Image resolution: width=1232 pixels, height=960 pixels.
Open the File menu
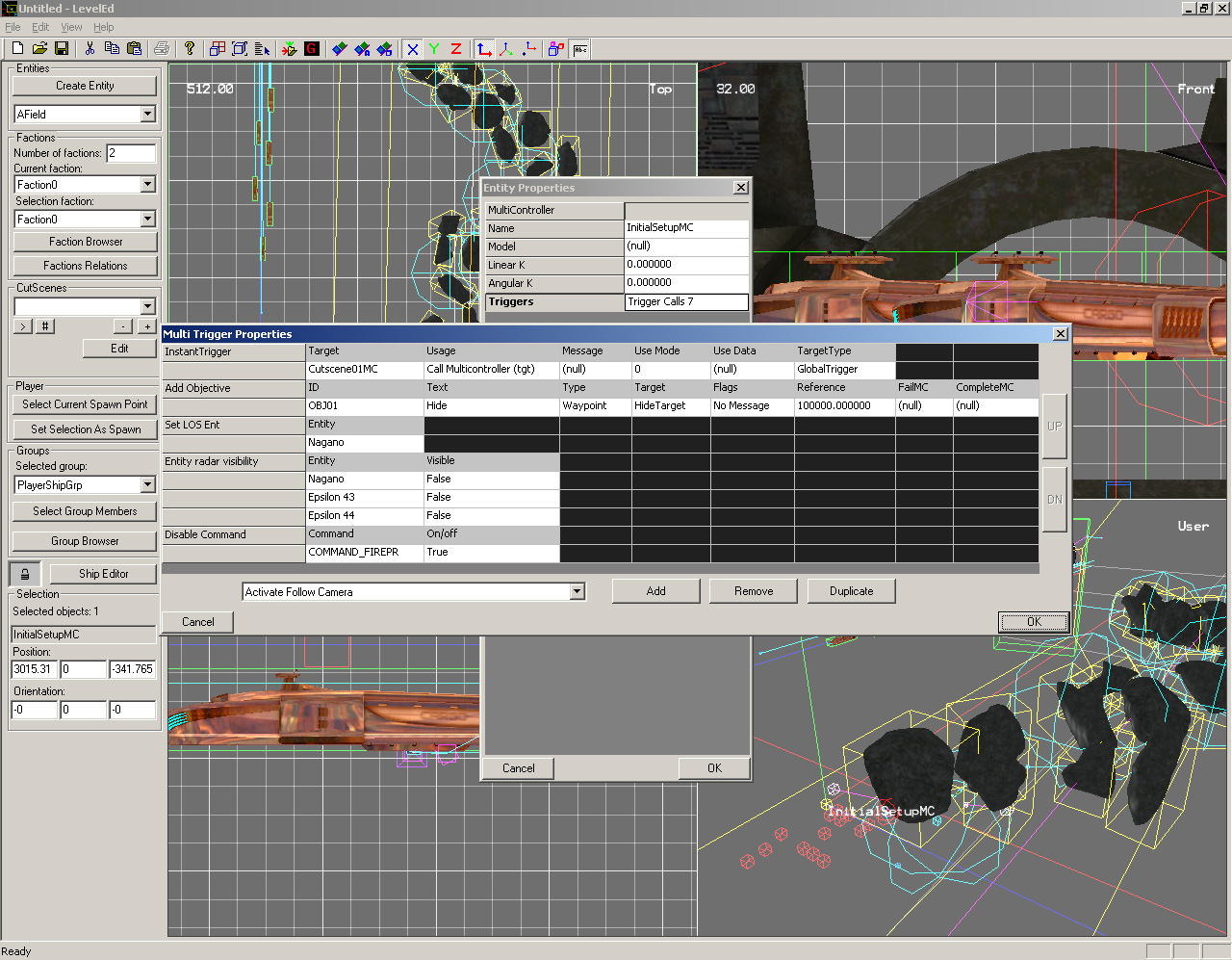point(13,27)
